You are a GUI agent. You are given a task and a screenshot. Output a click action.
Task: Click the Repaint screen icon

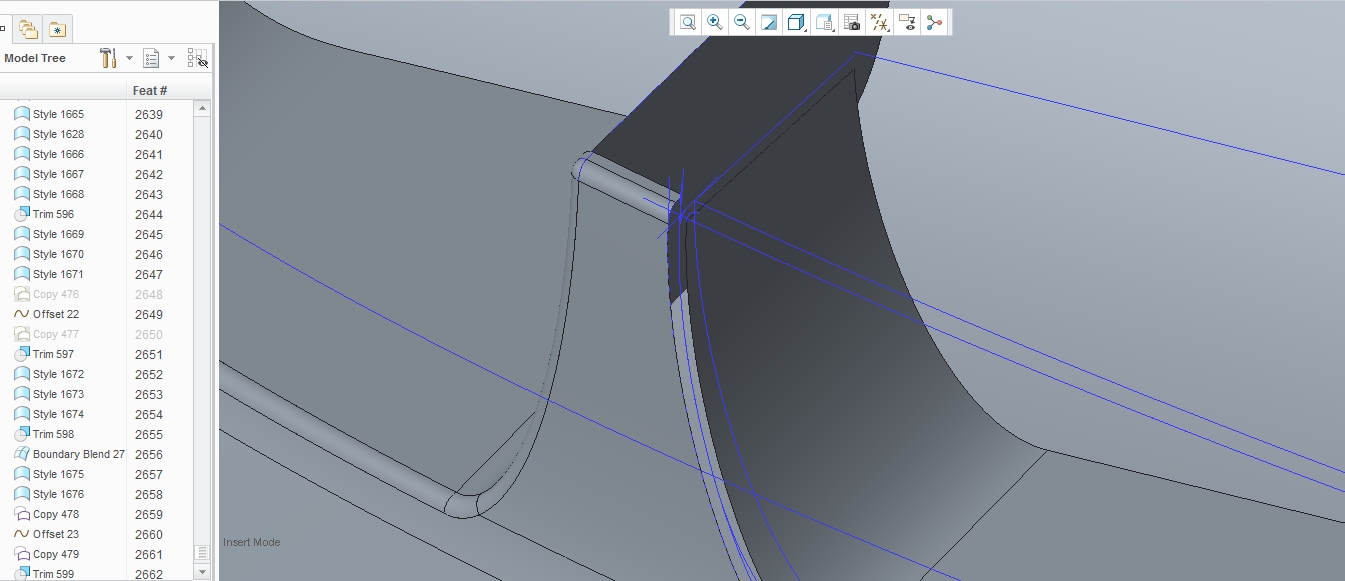pyautogui.click(x=769, y=22)
